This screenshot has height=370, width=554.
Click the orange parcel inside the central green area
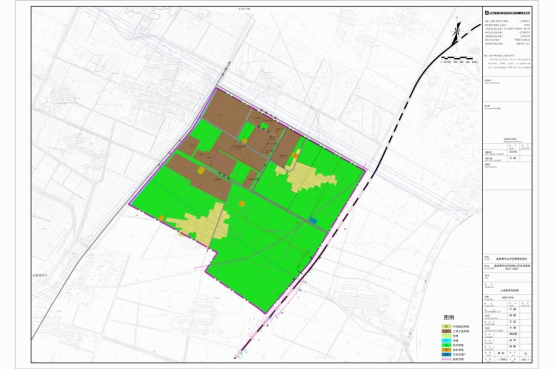pos(242,204)
